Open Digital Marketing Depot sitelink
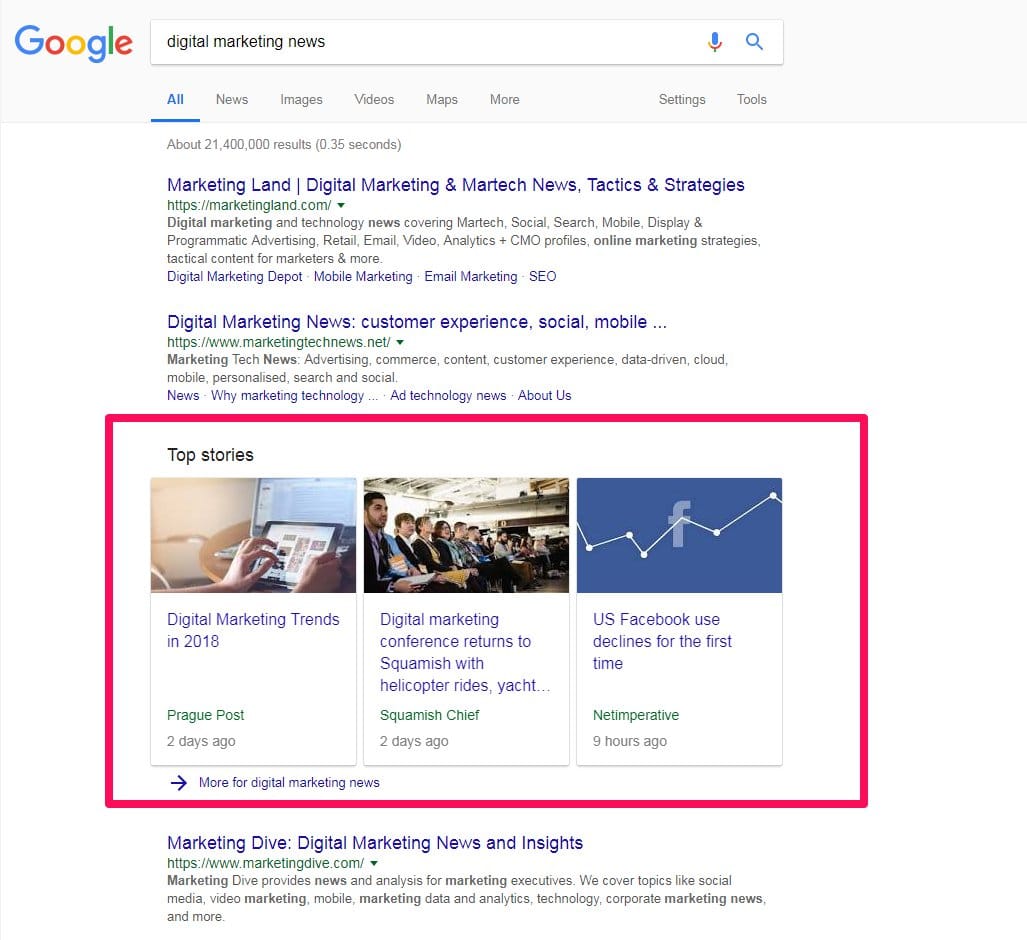This screenshot has width=1027, height=940. (234, 276)
